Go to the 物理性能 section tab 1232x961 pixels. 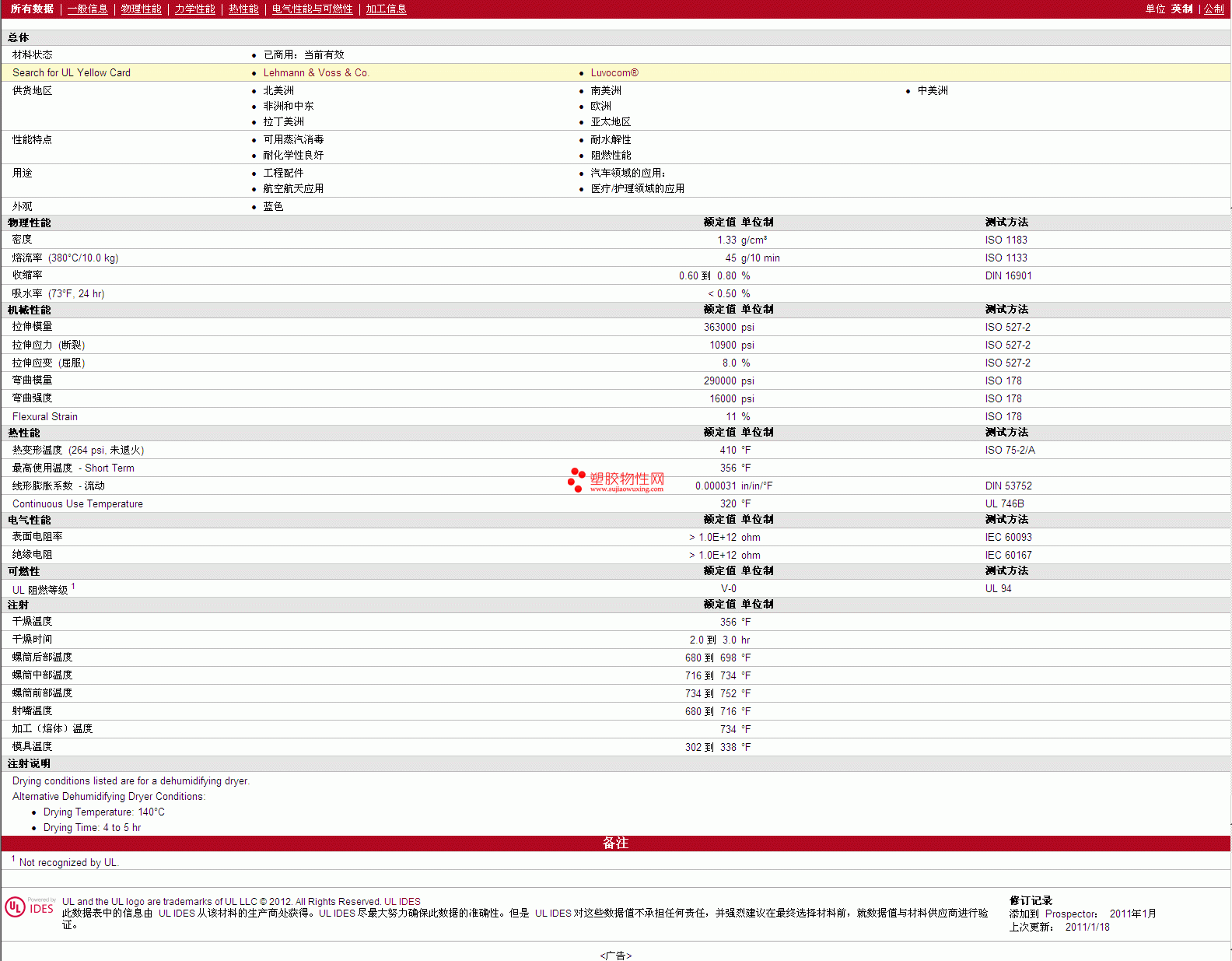141,9
